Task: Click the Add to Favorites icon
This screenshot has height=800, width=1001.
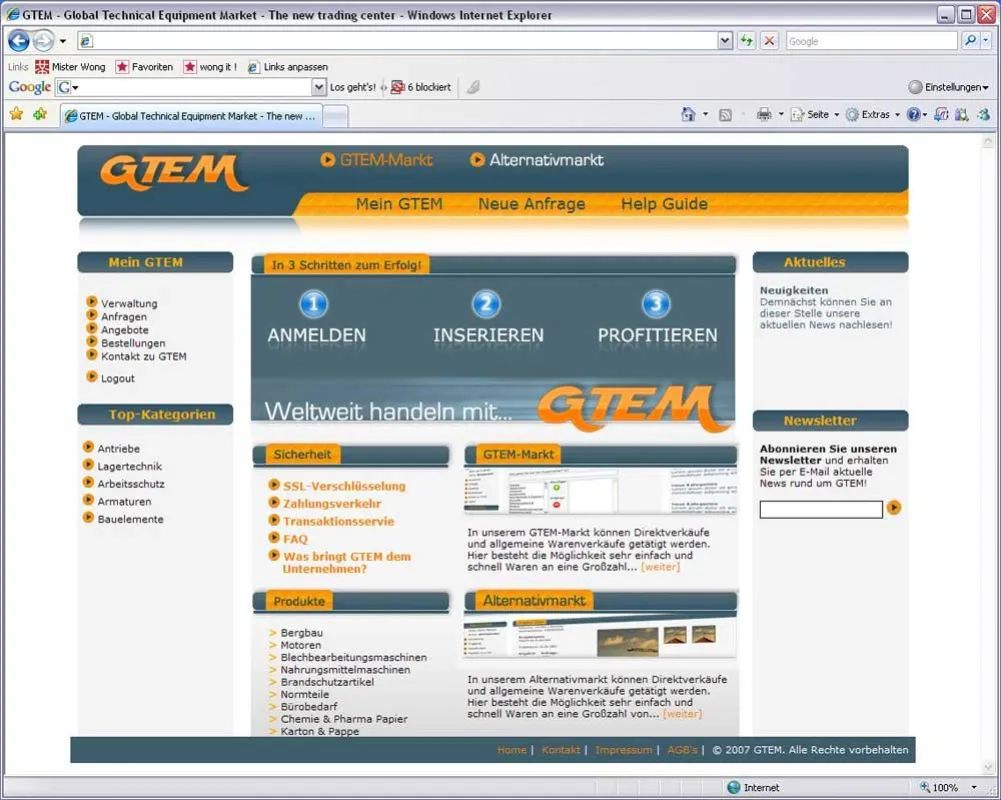Action: (x=40, y=114)
